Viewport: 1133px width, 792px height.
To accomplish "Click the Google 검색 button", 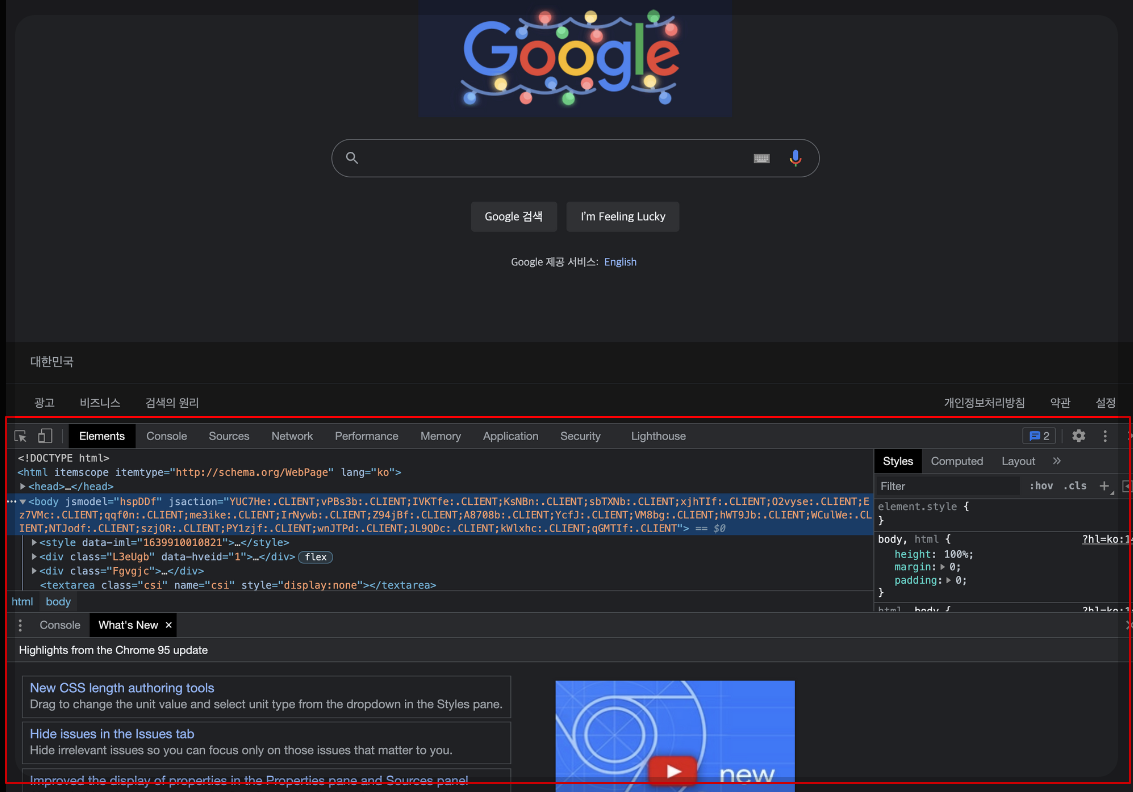I will 514,217.
